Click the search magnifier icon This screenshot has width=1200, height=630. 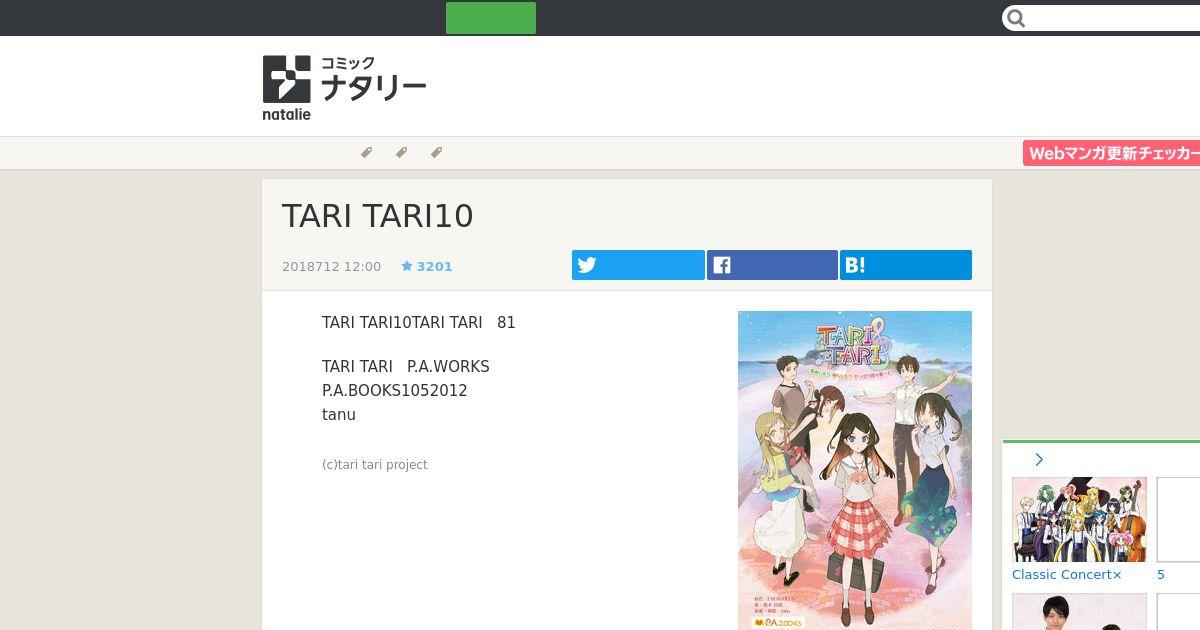tap(1016, 18)
